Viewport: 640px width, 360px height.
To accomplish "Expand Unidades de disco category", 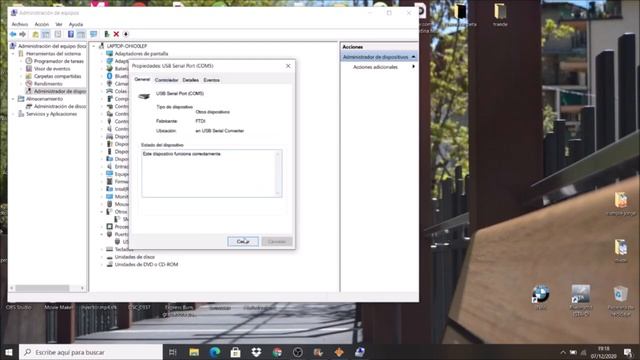I will coord(102,257).
